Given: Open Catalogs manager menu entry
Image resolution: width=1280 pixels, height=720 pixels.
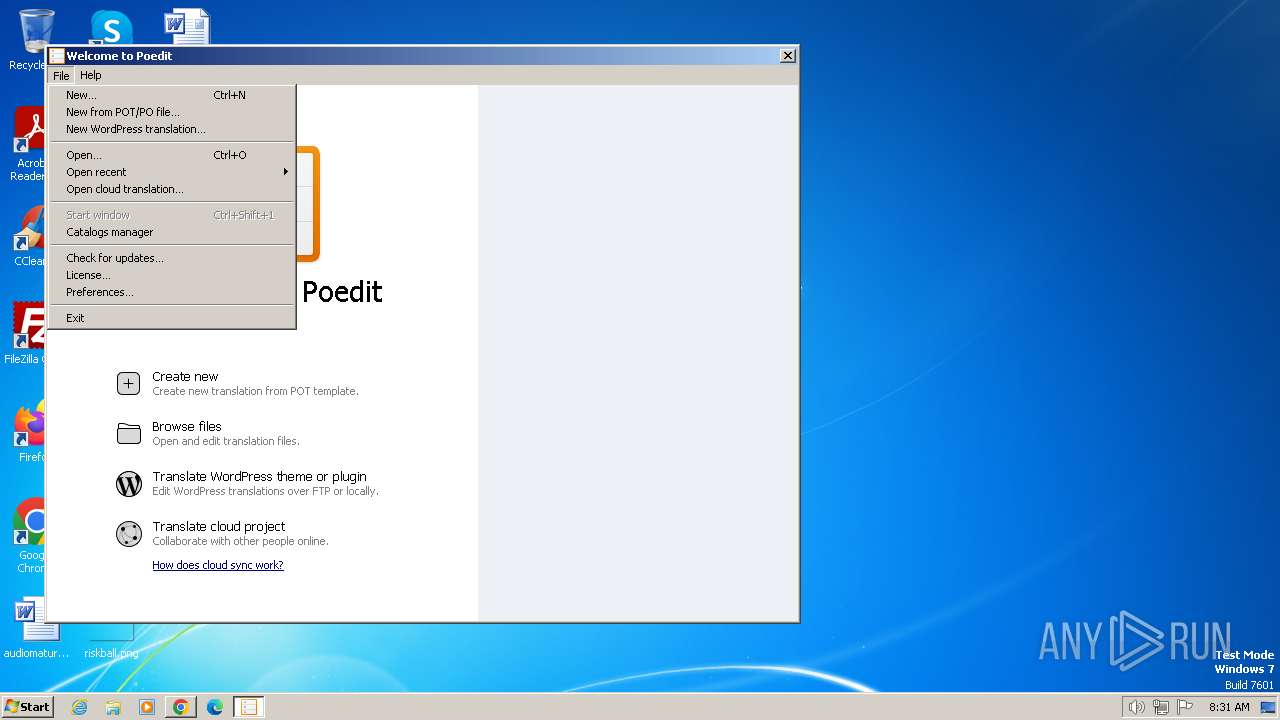Looking at the screenshot, I should pyautogui.click(x=172, y=232).
